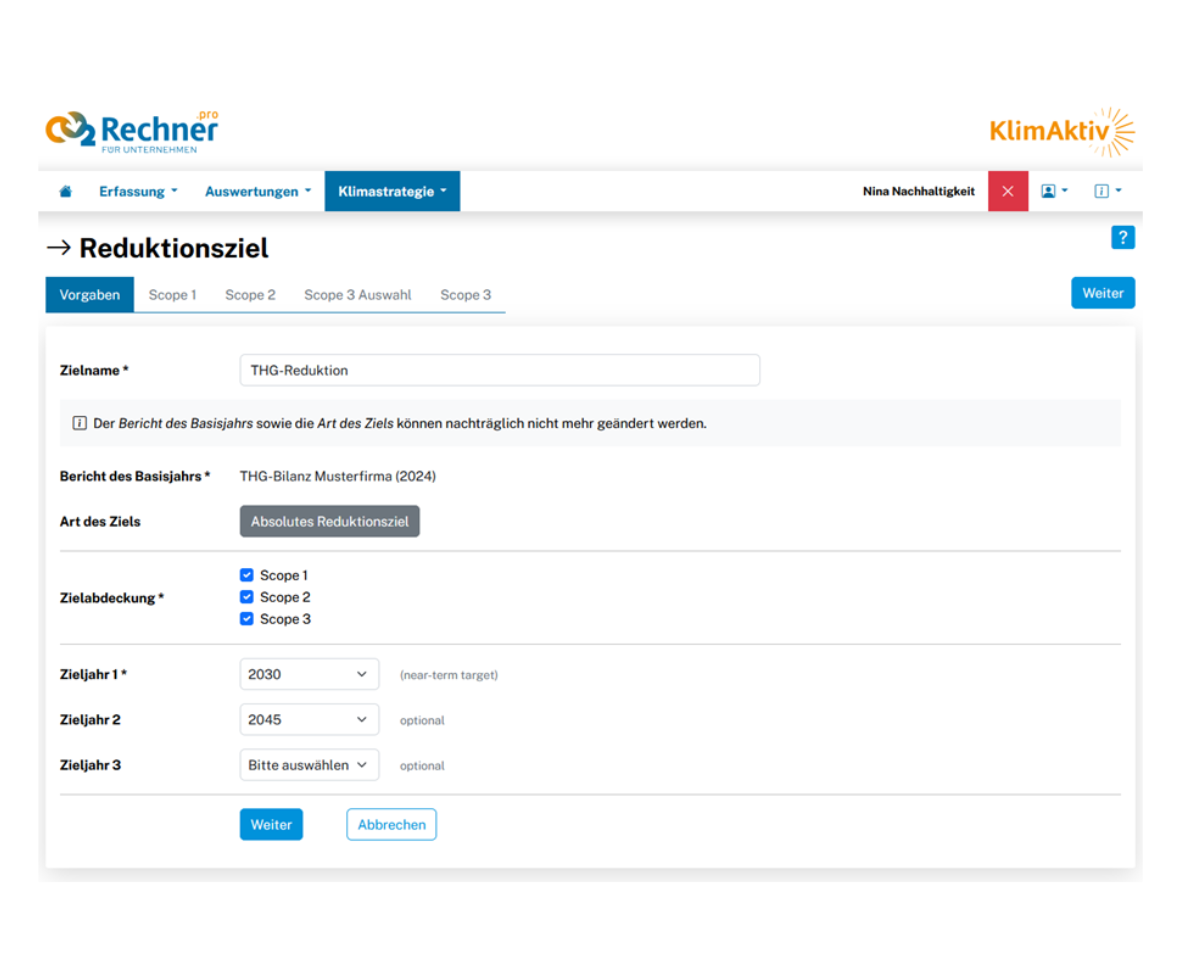Image resolution: width=1181 pixels, height=960 pixels.
Task: Click the home icon in navigation bar
Action: pos(66,191)
